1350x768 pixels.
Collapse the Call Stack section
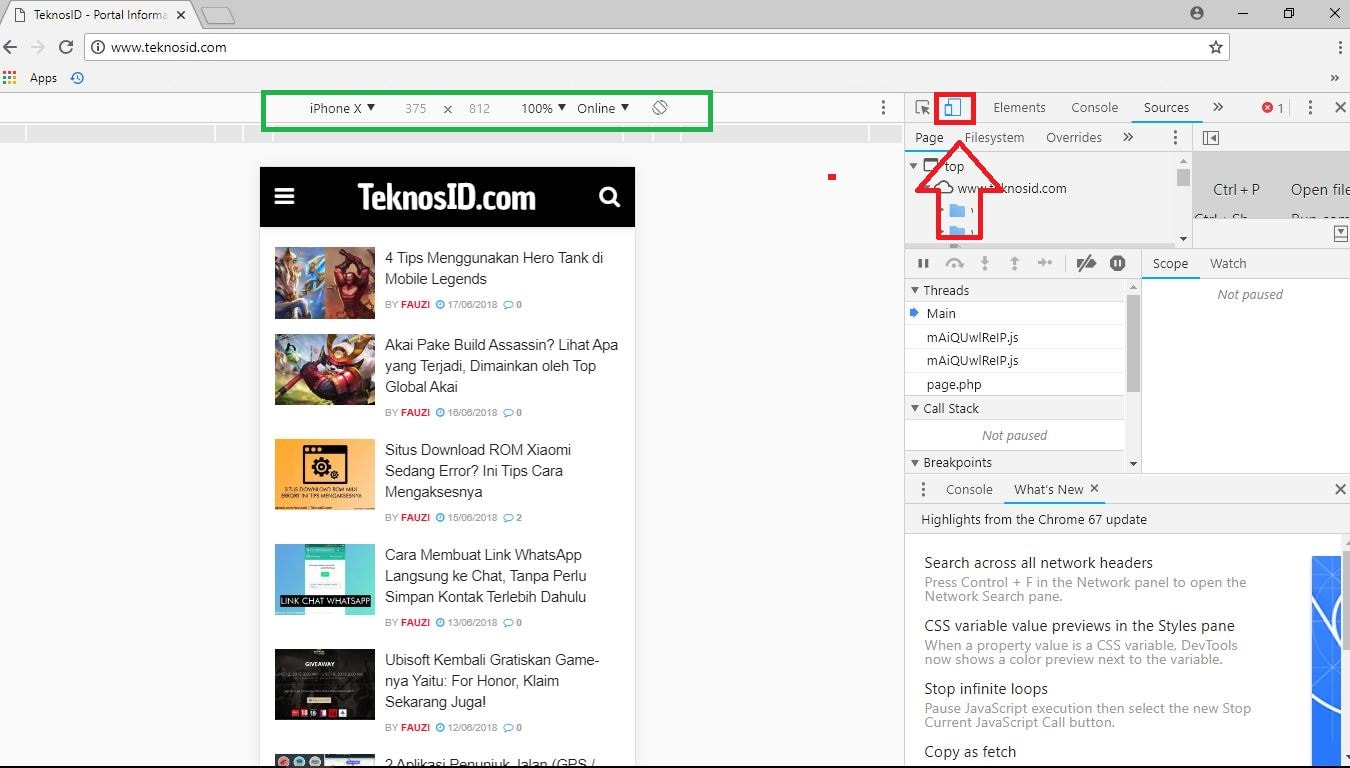pyautogui.click(x=914, y=408)
